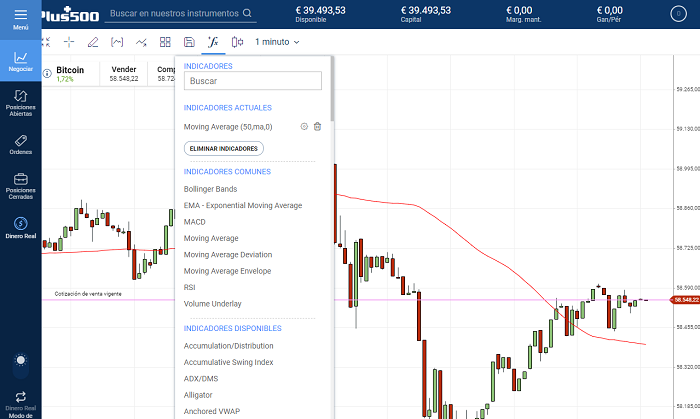This screenshot has width=700, height=419.
Task: Toggle the fx indicators menu
Action: point(213,42)
